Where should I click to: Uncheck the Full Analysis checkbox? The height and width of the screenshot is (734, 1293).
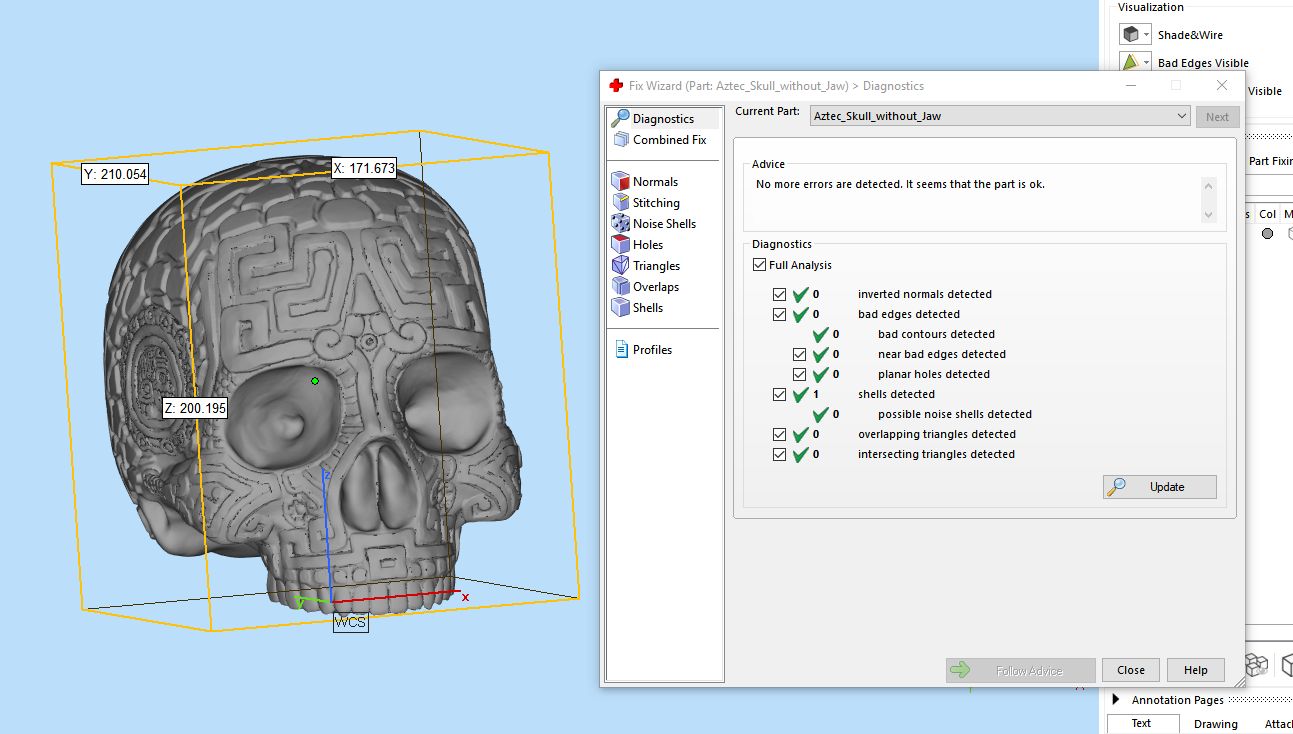coord(760,265)
